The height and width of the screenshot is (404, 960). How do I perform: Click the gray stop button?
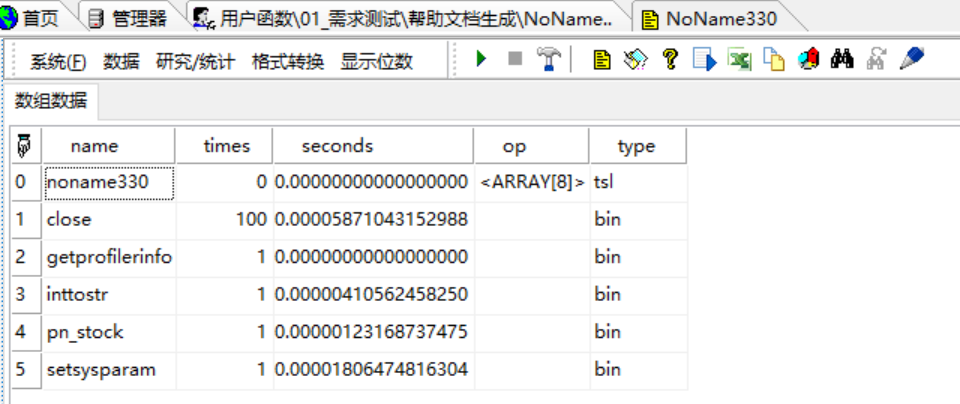click(515, 60)
